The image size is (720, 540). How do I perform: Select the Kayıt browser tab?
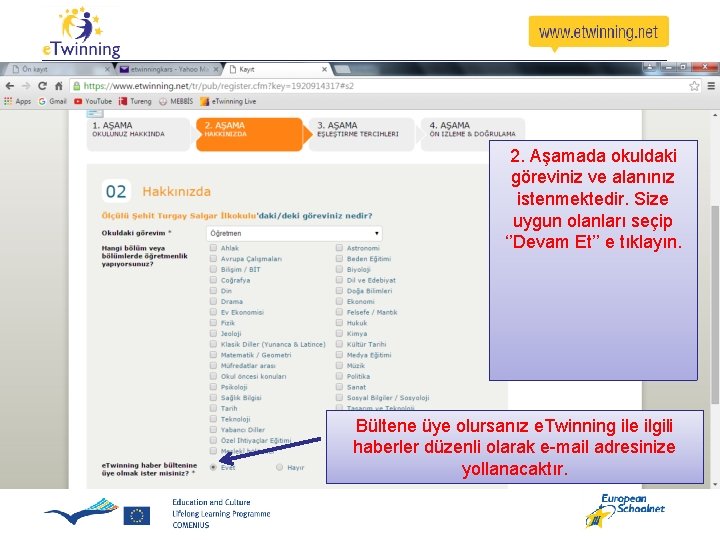[277, 69]
